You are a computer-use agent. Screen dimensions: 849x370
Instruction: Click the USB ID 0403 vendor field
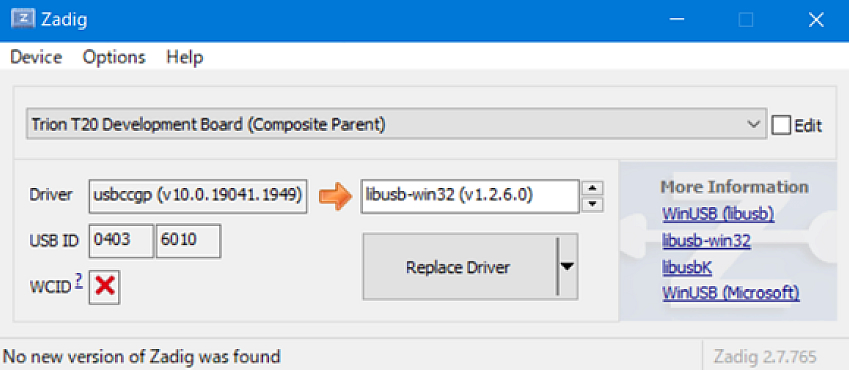[121, 241]
